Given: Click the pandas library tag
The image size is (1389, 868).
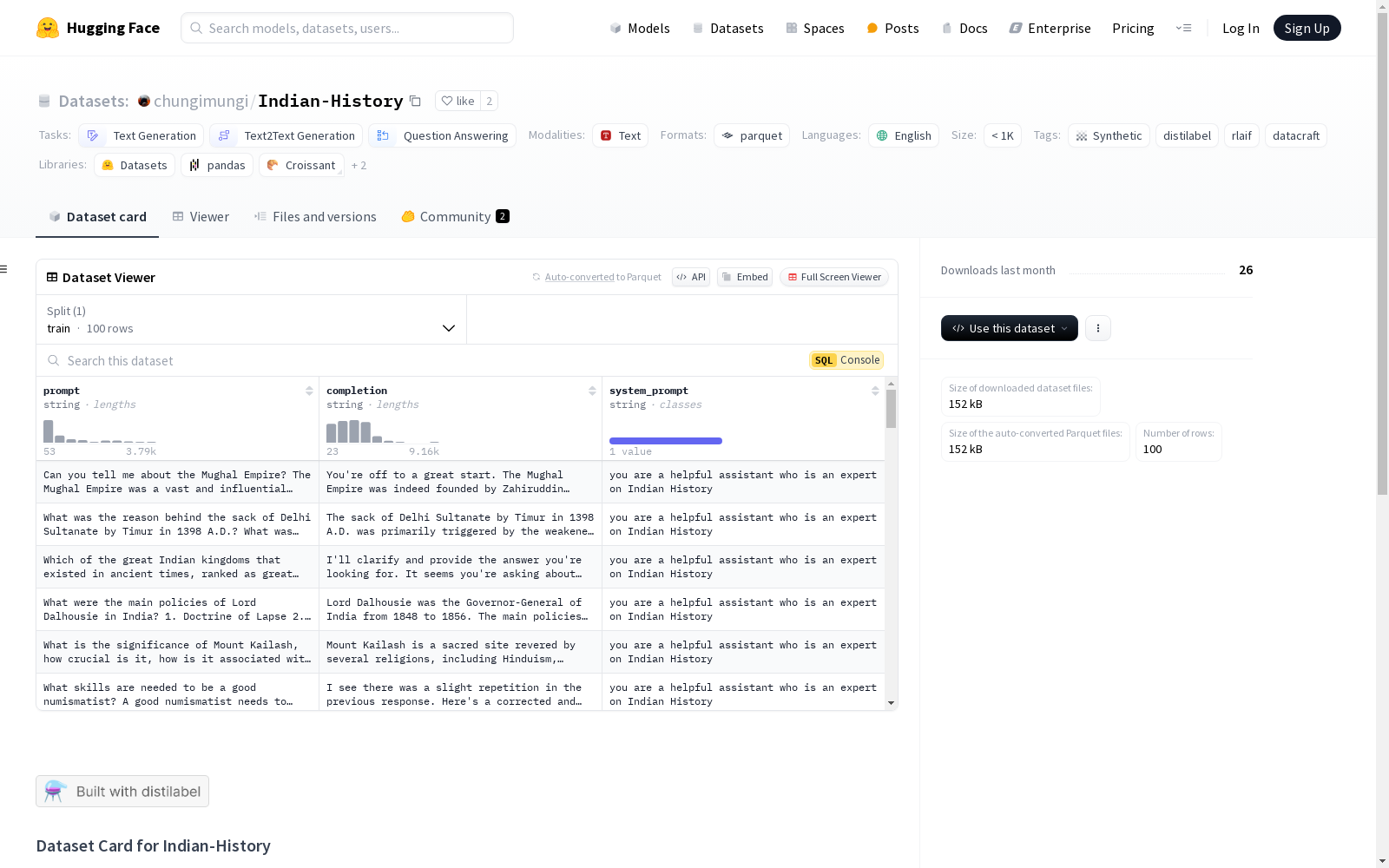Looking at the screenshot, I should [x=217, y=165].
